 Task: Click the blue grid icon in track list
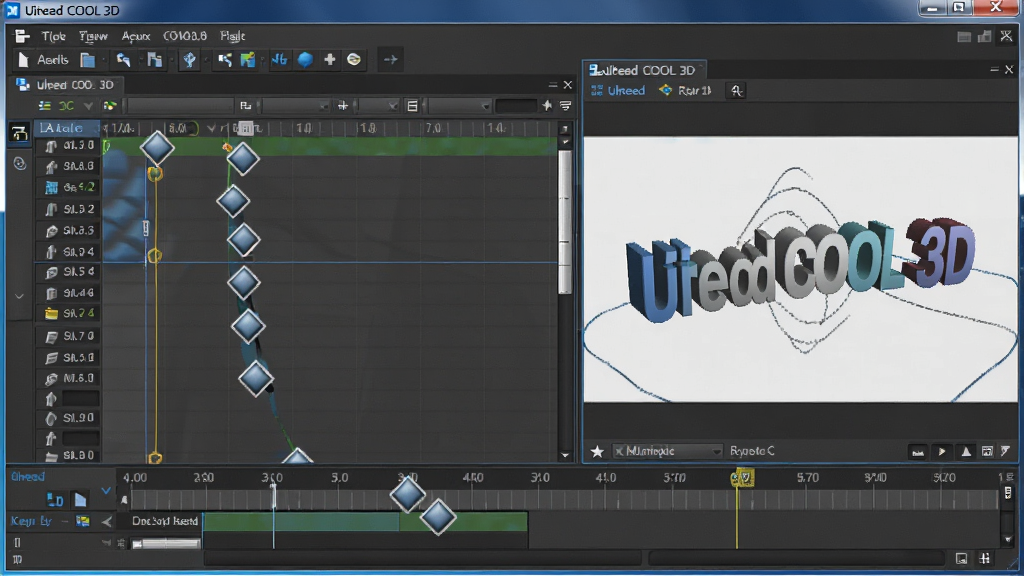(x=51, y=187)
